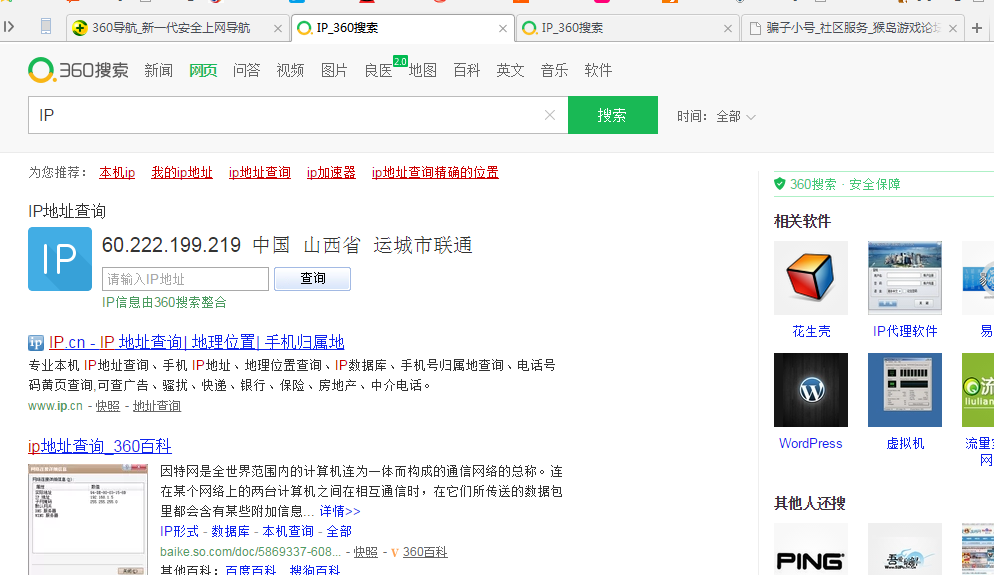Screen dimensions: 994x575
Task: Click the 虚拟机 software icon
Action: point(905,390)
